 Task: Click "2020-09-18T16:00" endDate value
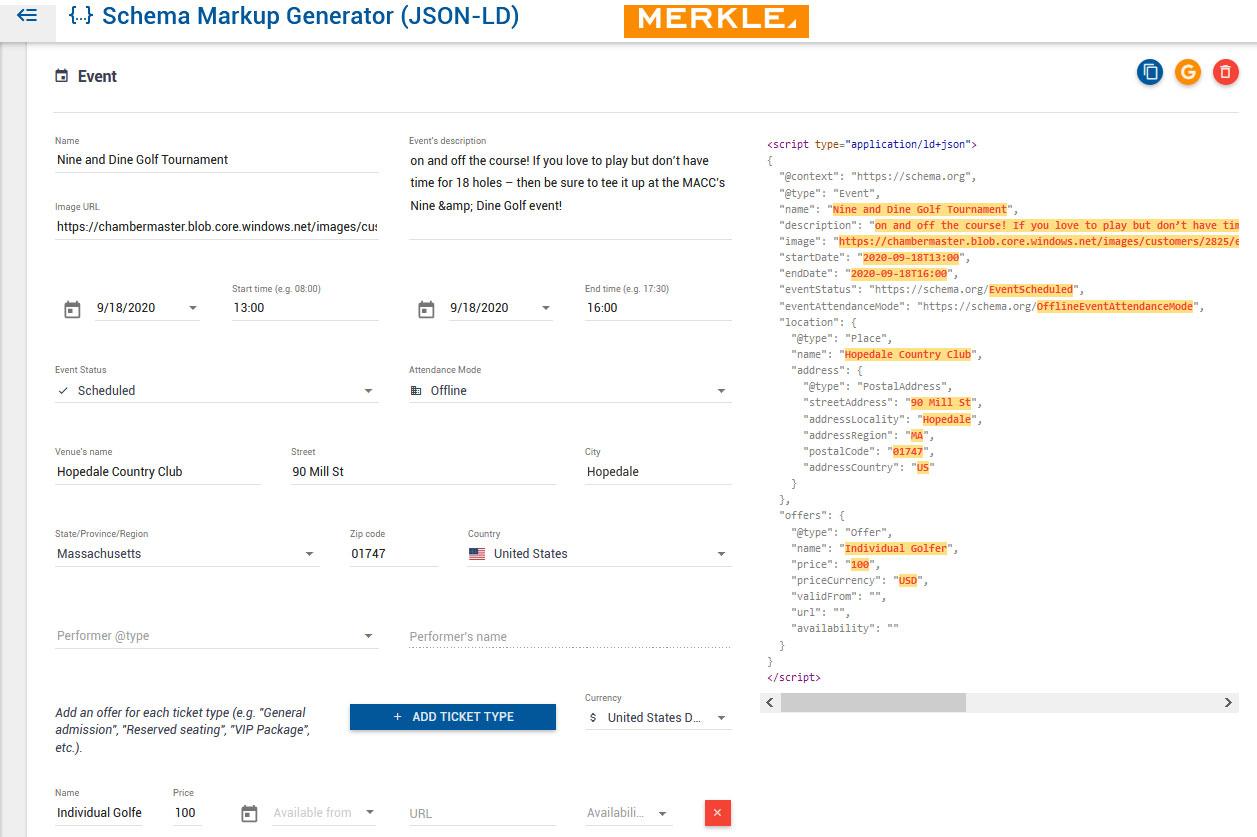click(899, 273)
